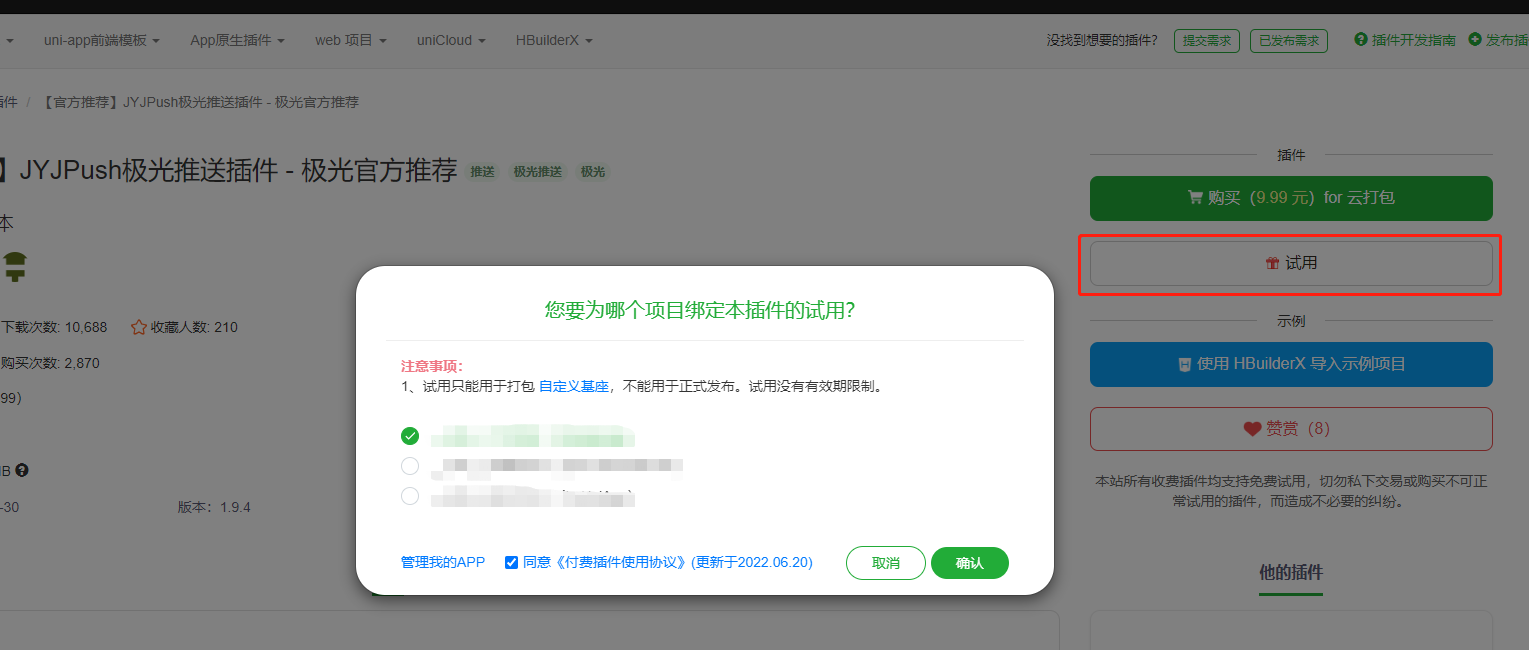Confirm the trial binding with 确认

pos(970,563)
